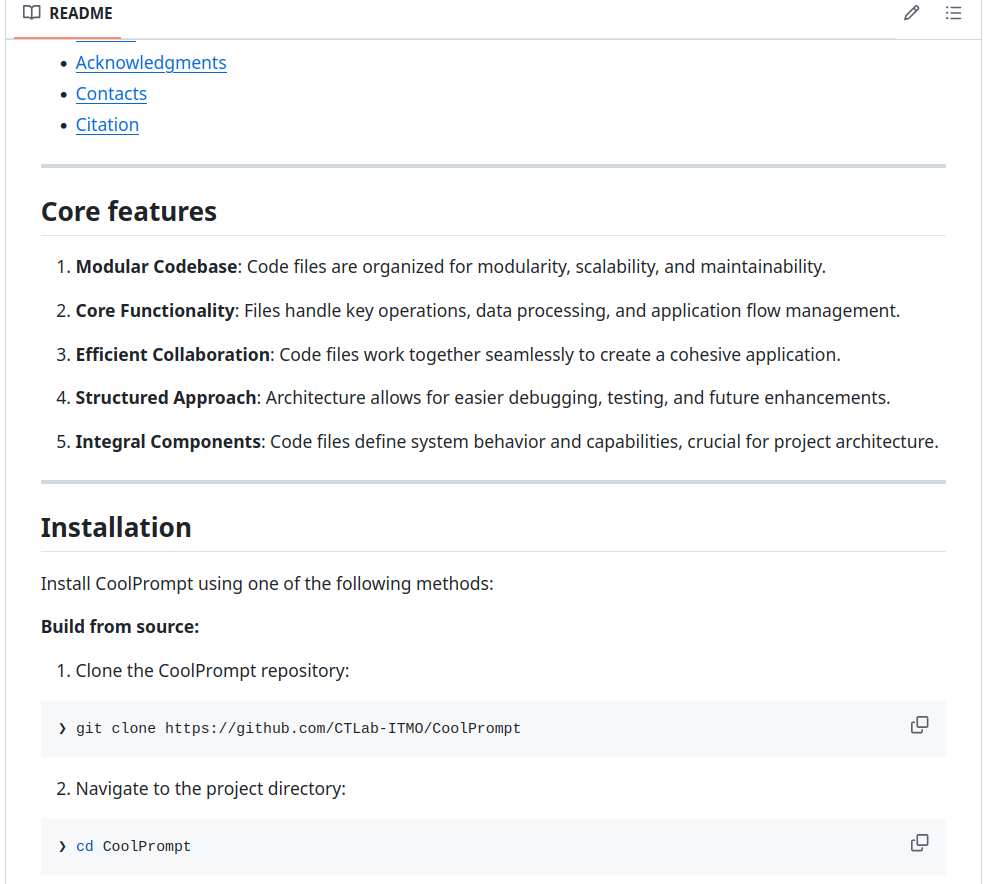Viewport: 994px width, 884px height.
Task: Click the book icon beside README
Action: click(x=32, y=14)
